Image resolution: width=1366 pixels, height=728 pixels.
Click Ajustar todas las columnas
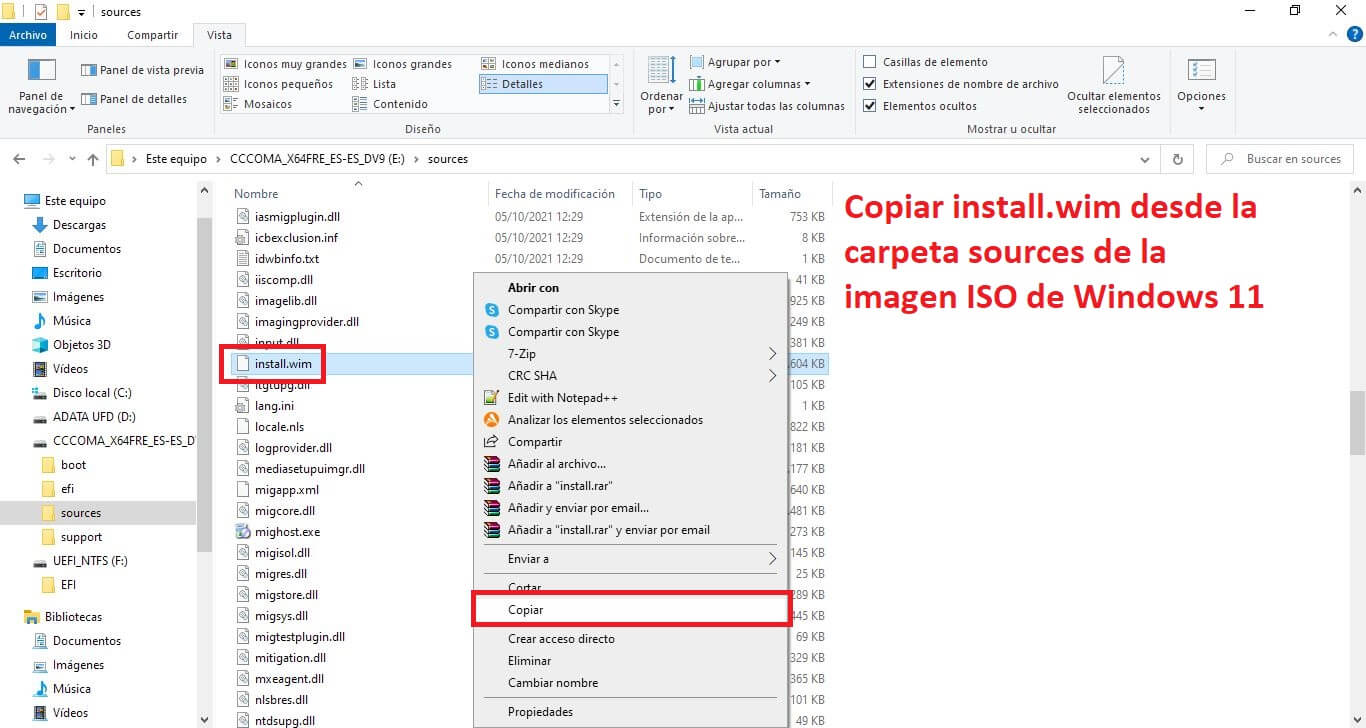pos(766,106)
